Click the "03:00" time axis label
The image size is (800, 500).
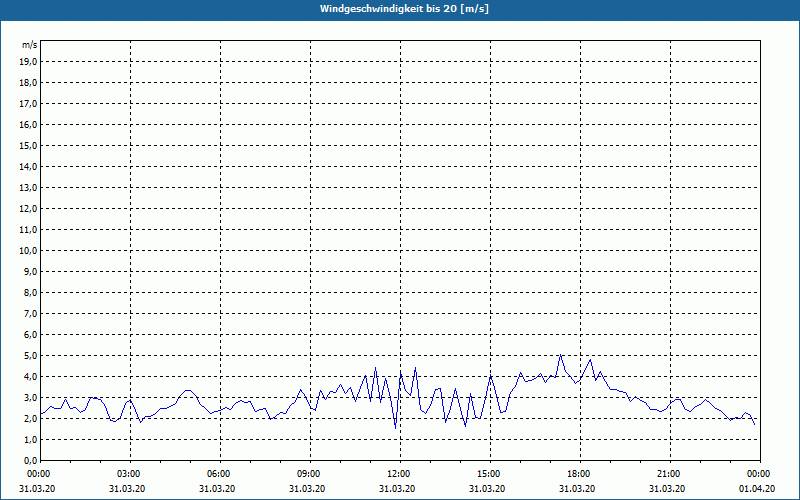(131, 474)
